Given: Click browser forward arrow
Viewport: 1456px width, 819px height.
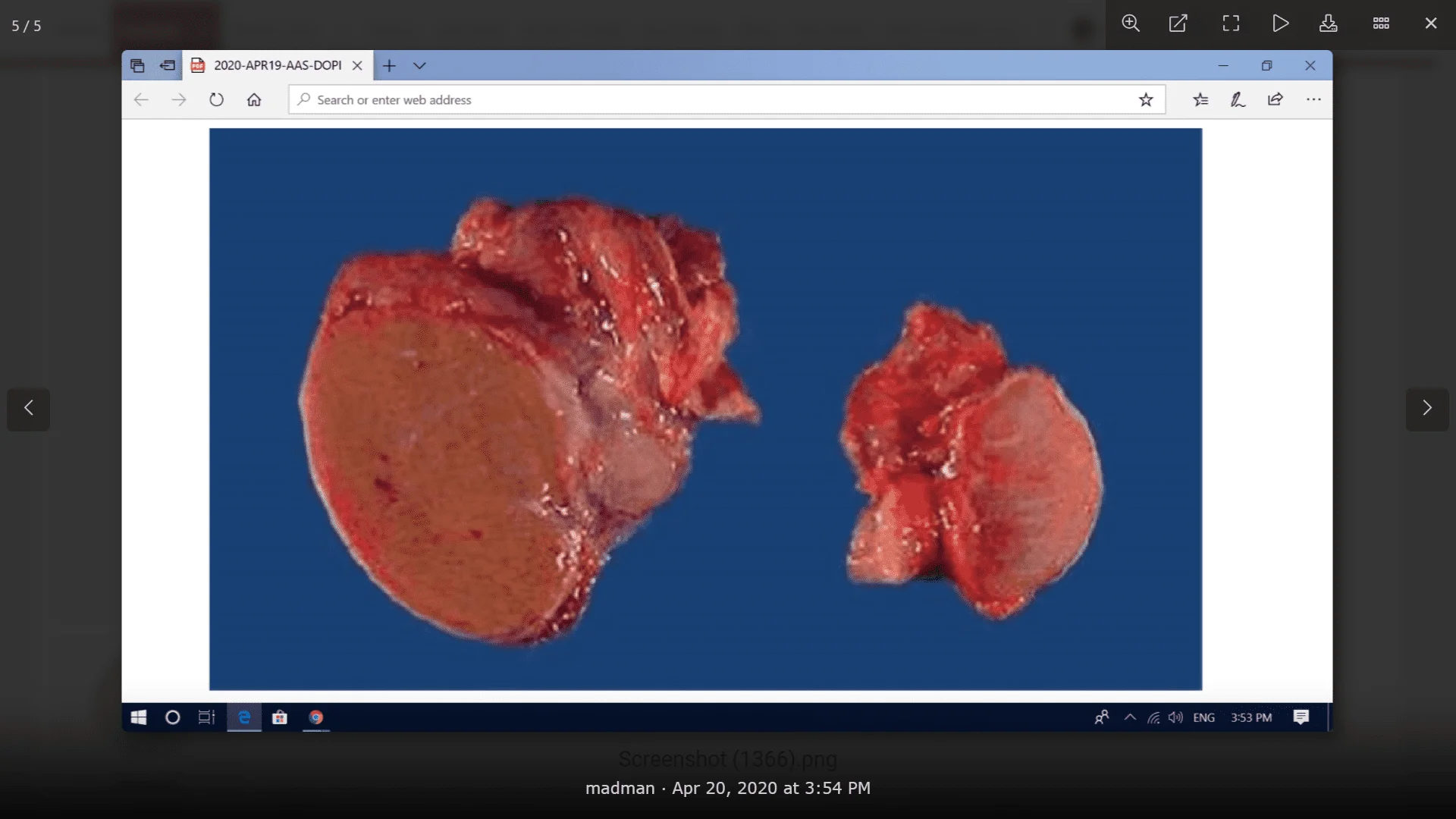Looking at the screenshot, I should click(x=179, y=99).
